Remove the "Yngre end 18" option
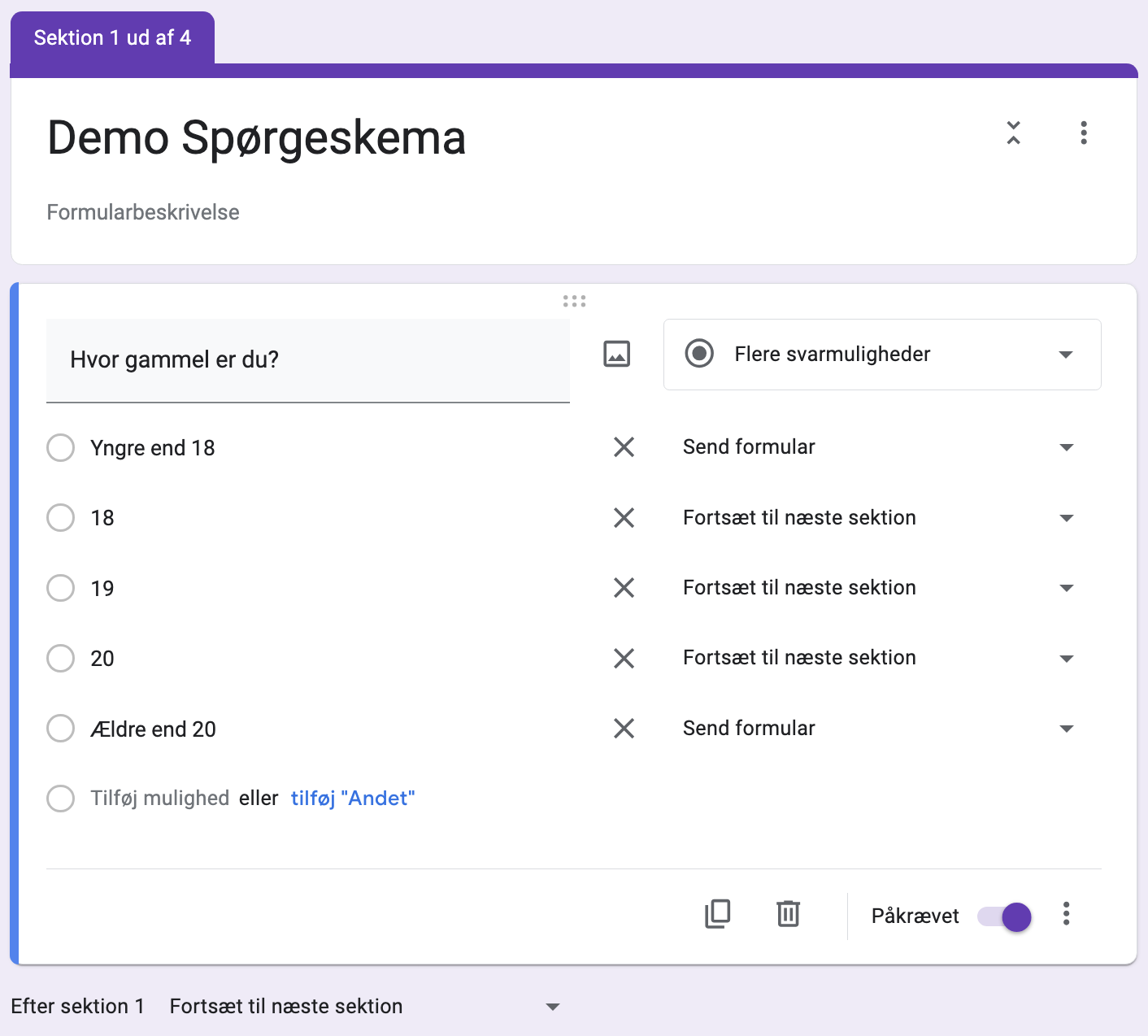 (624, 447)
